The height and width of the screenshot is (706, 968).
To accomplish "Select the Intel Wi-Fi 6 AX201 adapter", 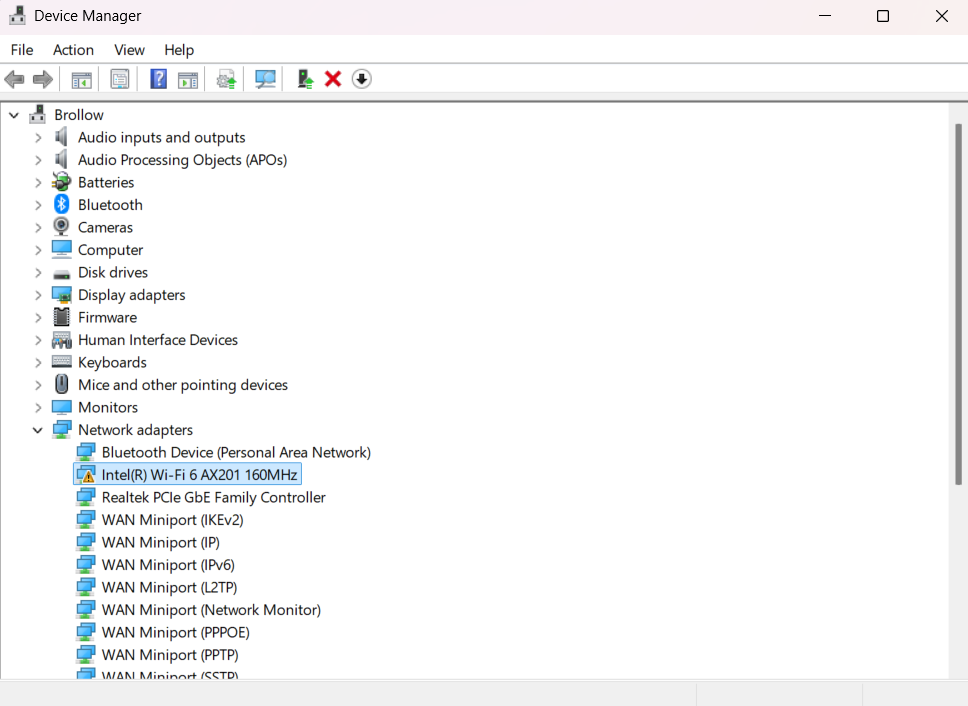I will (x=197, y=474).
